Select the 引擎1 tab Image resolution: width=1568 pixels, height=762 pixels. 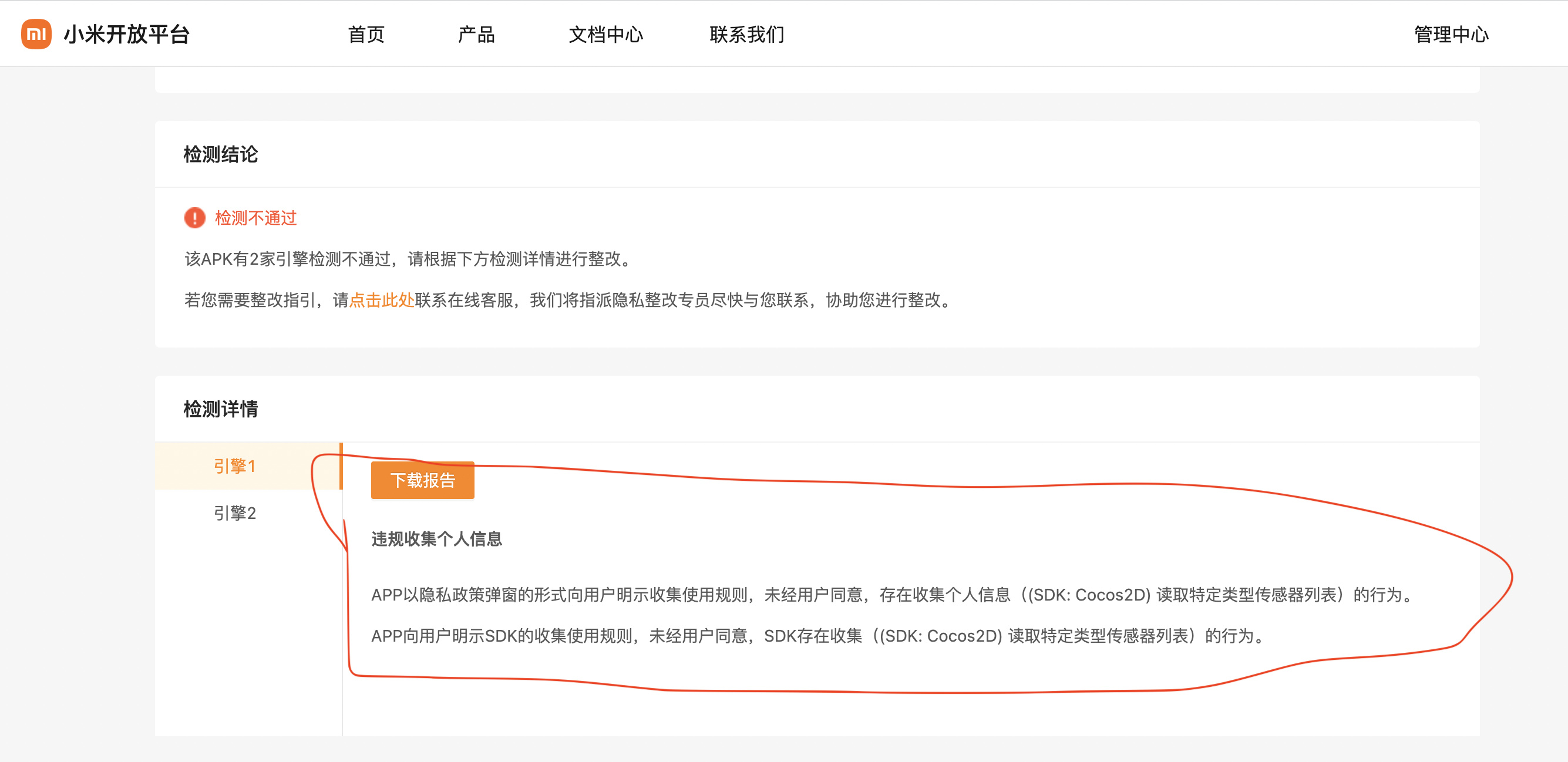pos(234,466)
